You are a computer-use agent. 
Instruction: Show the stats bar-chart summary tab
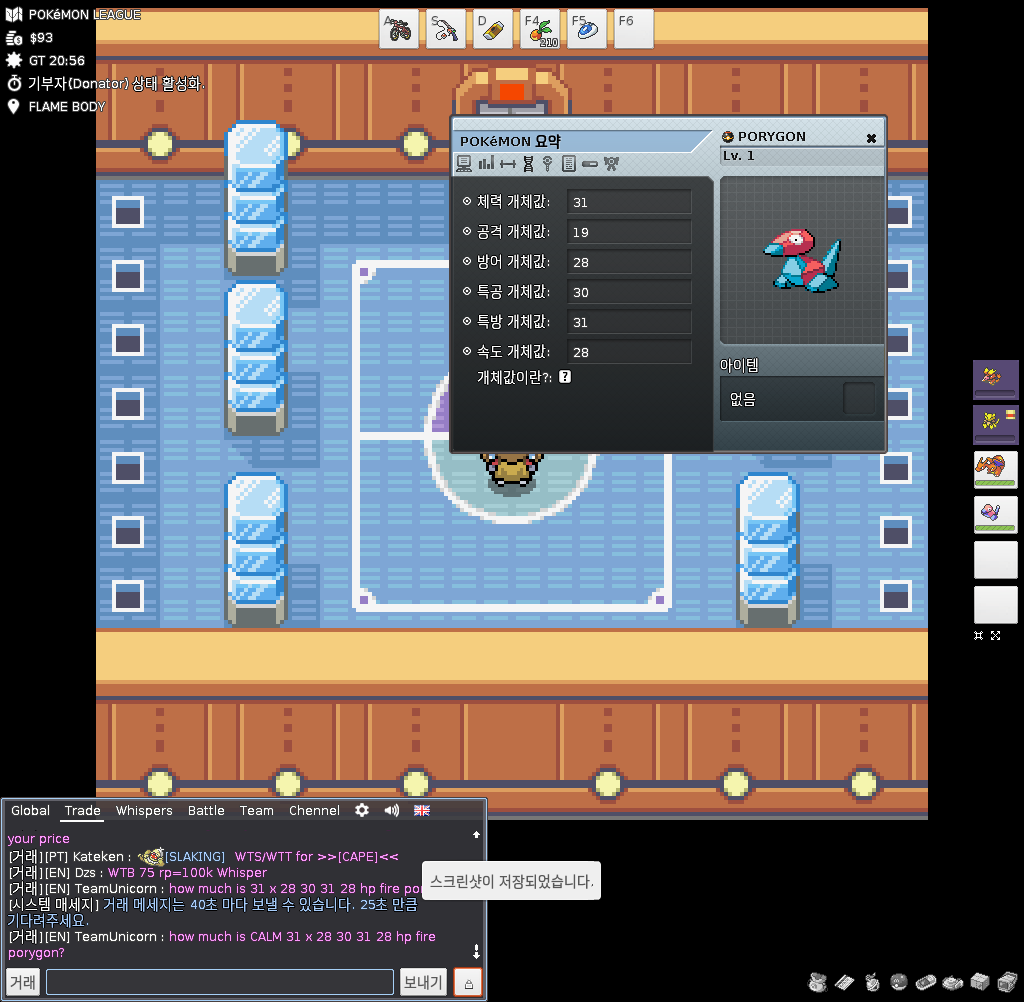[486, 163]
